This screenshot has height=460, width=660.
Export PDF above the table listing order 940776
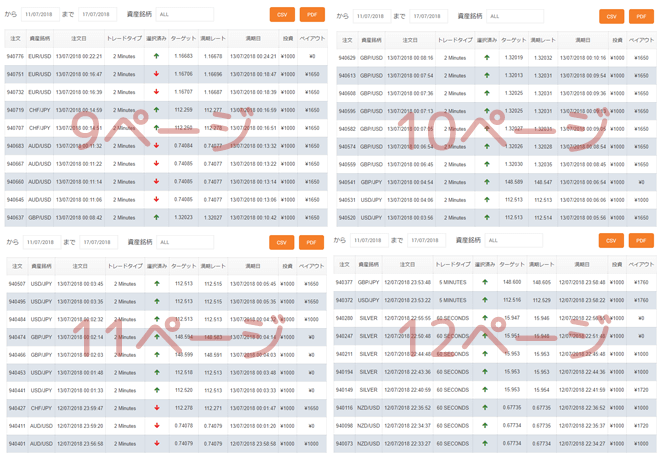click(x=312, y=14)
